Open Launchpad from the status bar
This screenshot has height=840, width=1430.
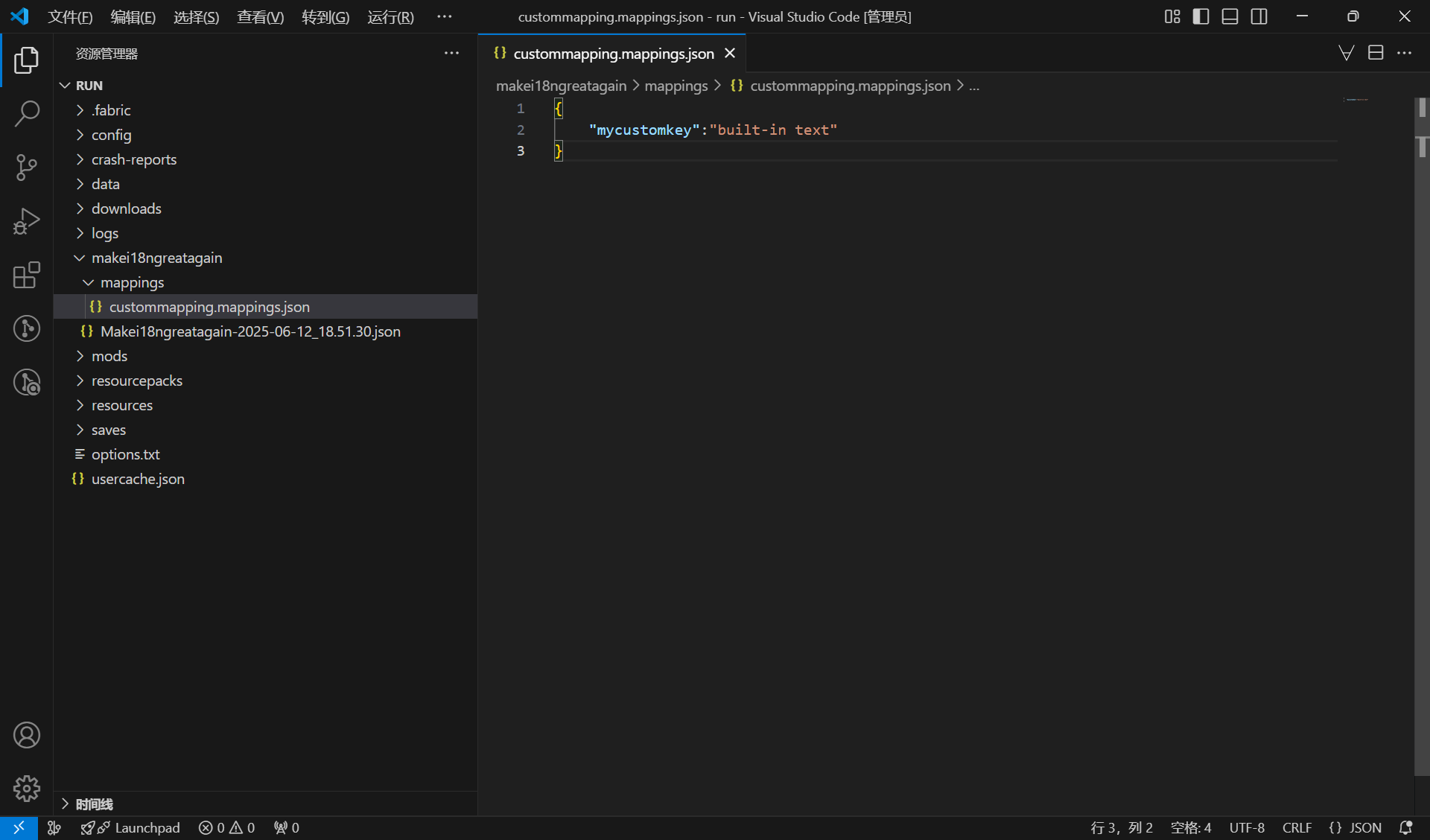[131, 828]
